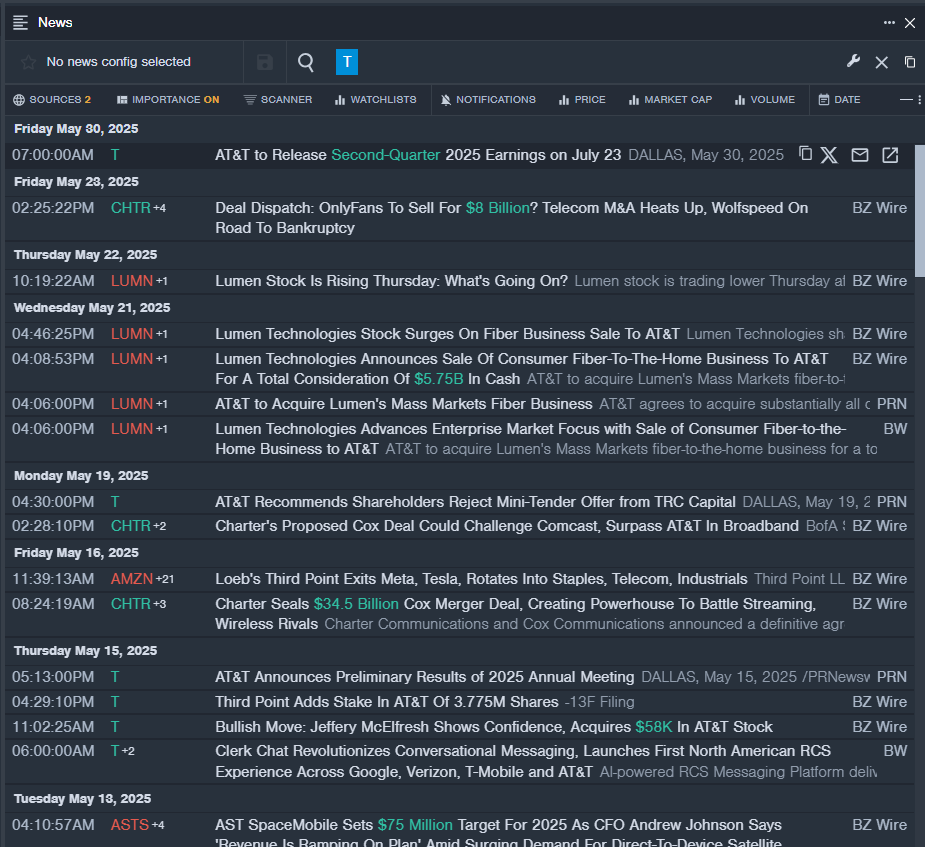Image resolution: width=925 pixels, height=847 pixels.
Task: Duplicate news window via copy icon
Action: (910, 62)
